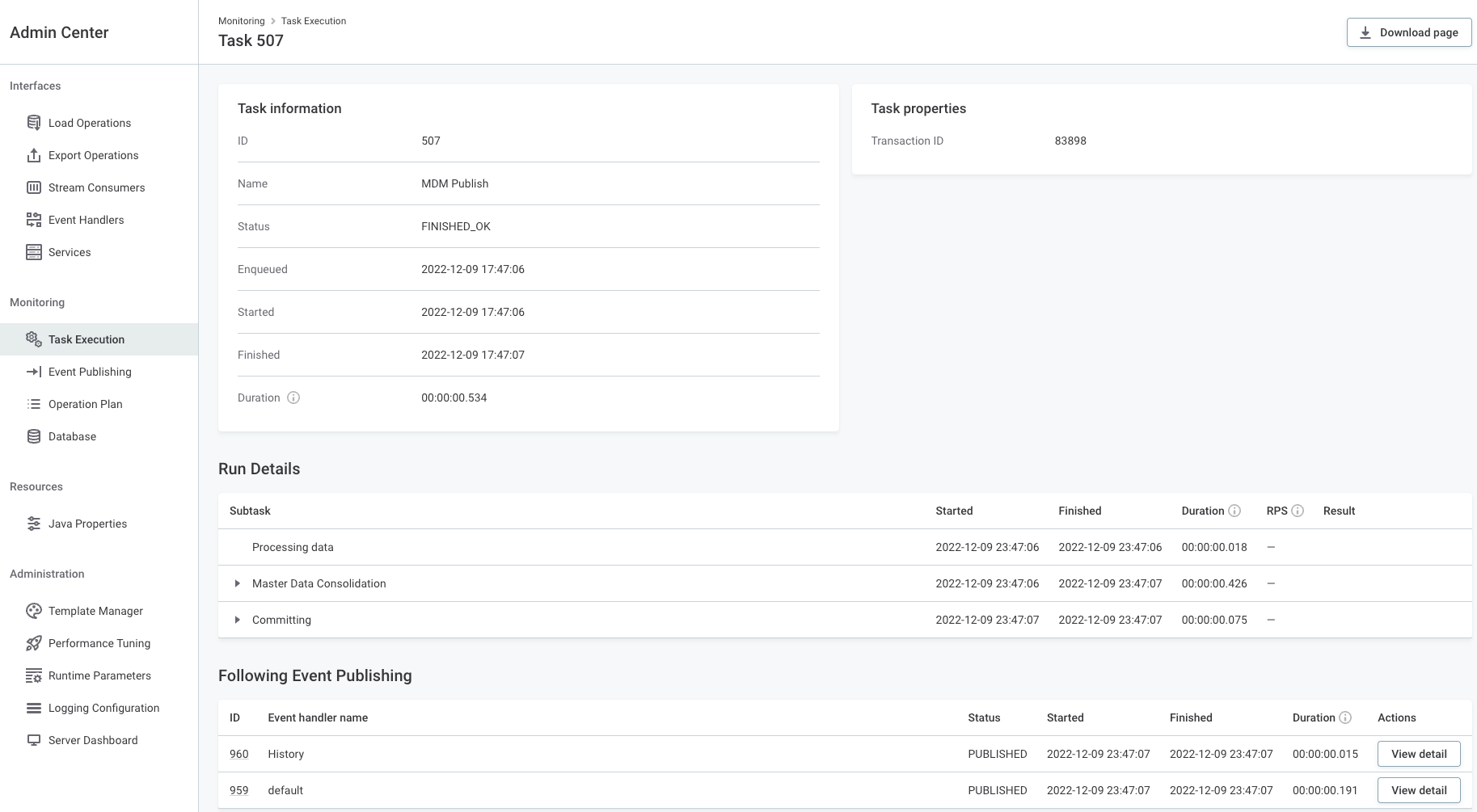Open Java Properties under Resources
This screenshot has height=812, width=1477.
[87, 524]
